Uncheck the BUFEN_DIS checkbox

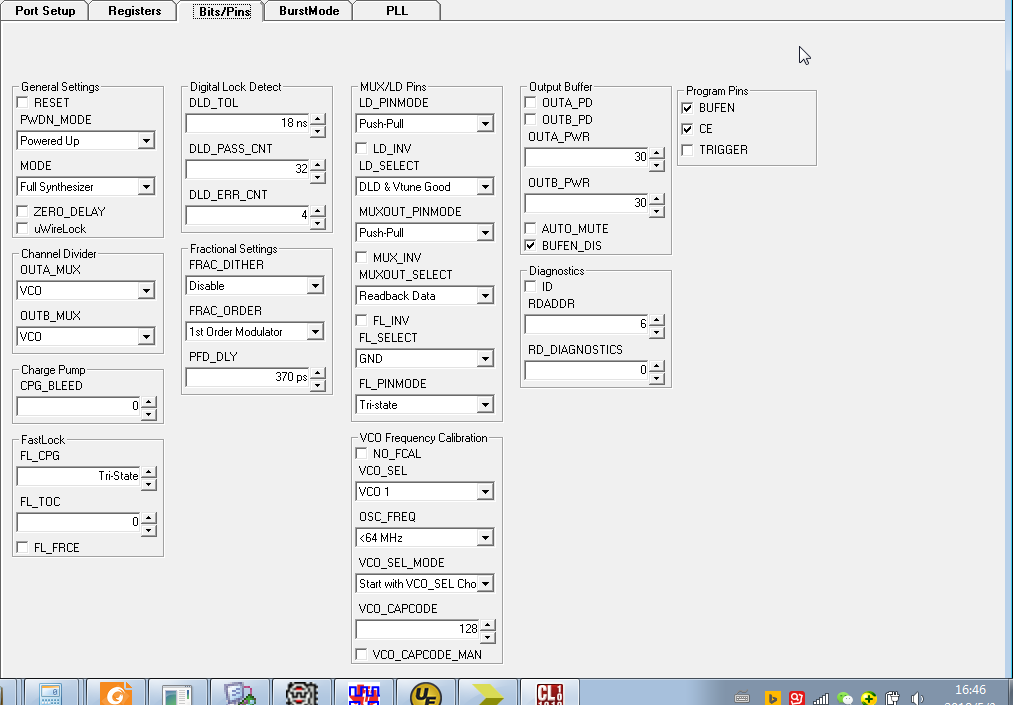tap(530, 246)
